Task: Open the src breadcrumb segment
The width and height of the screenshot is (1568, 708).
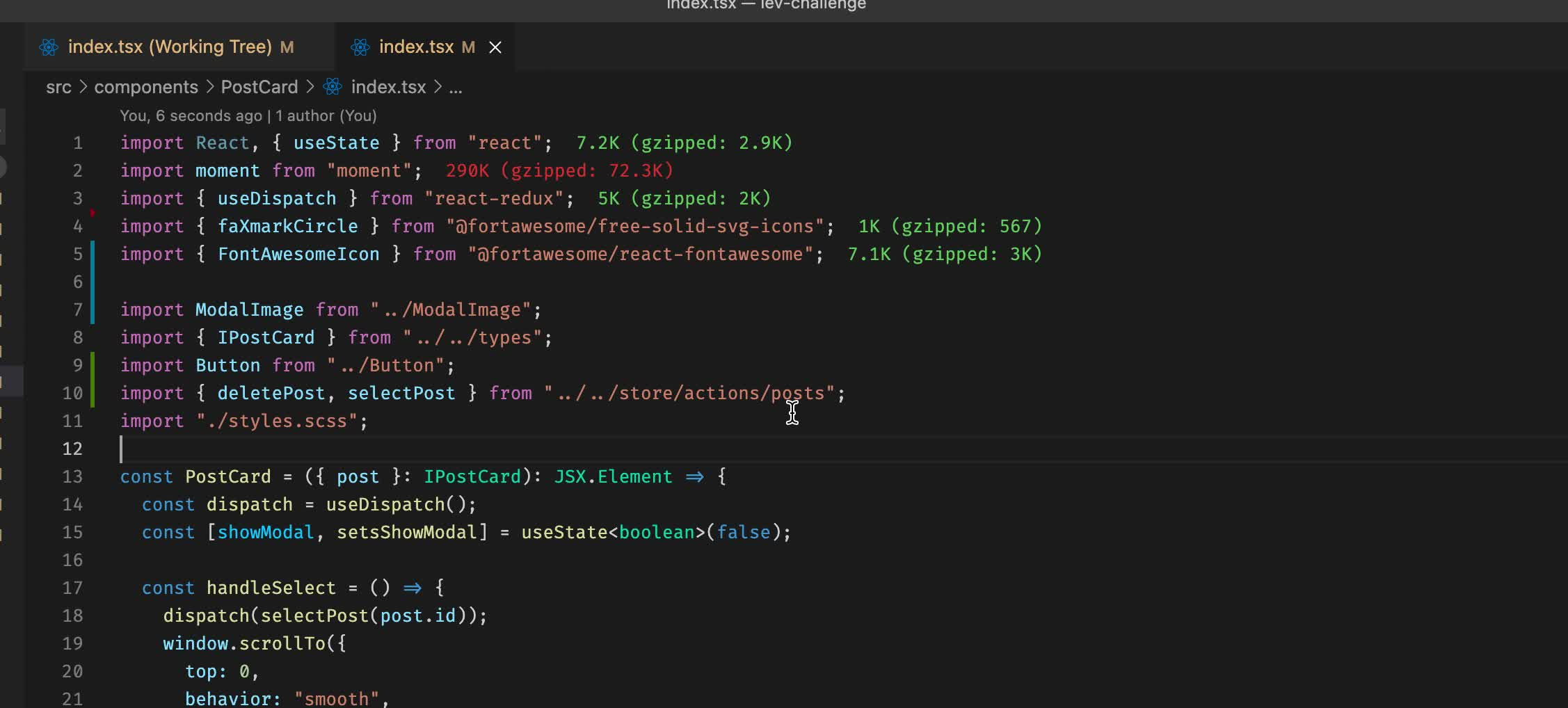Action: coord(58,87)
